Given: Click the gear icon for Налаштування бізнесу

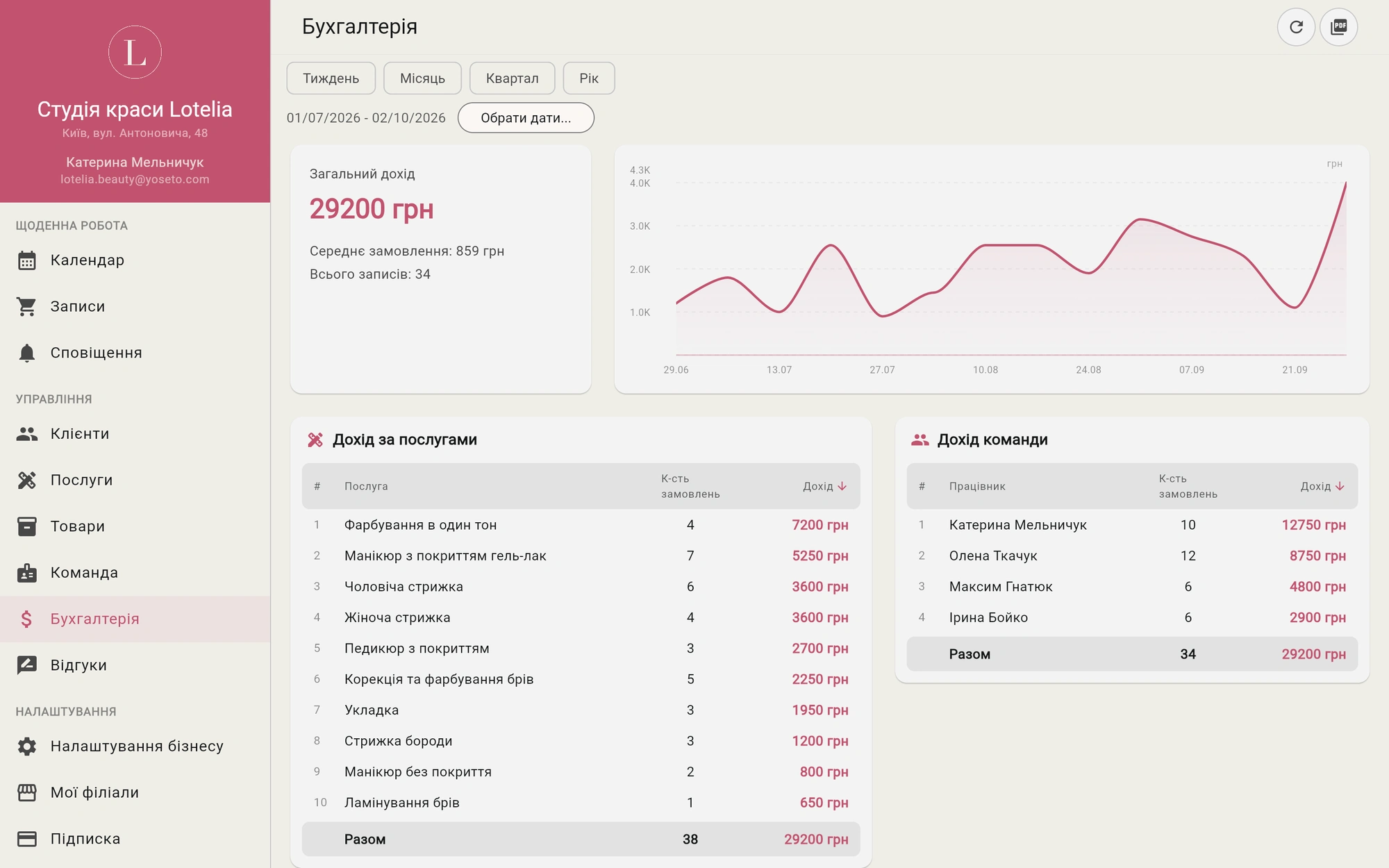Looking at the screenshot, I should click(27, 746).
